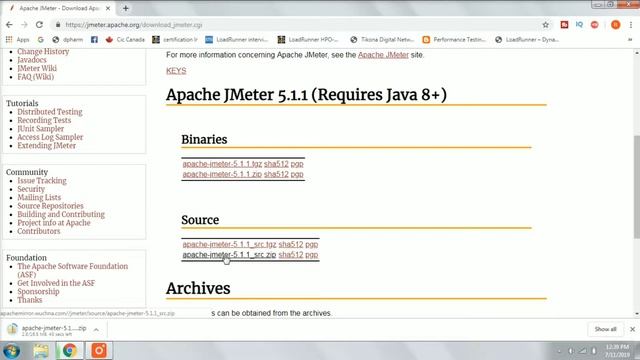Open the LoadRunner – Dyna... bookmark
Viewport: 640px width, 360px height.
pos(527,40)
